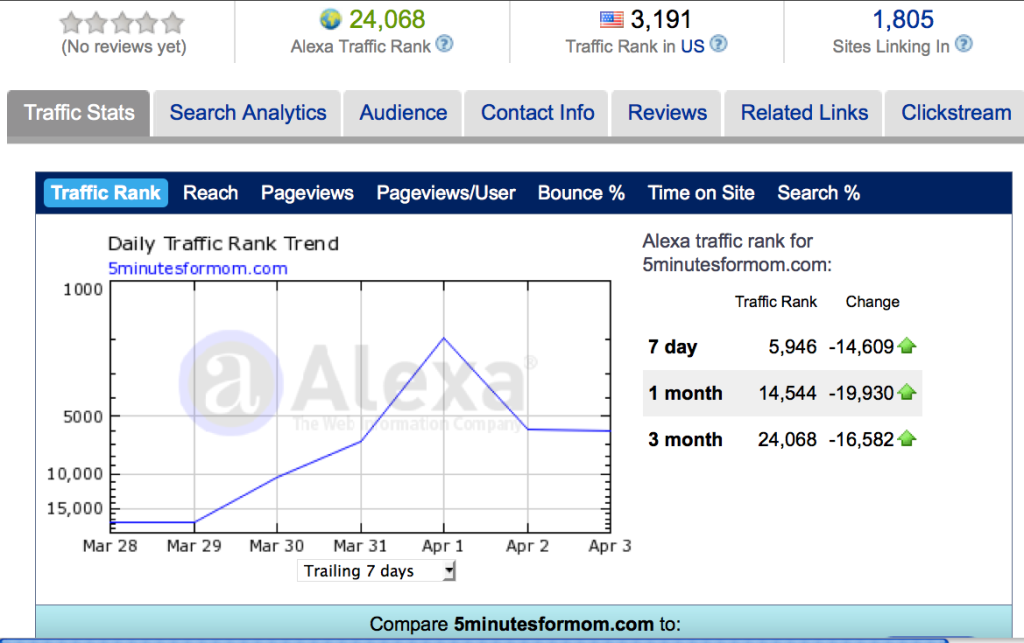Open the Reviews tab

667,113
